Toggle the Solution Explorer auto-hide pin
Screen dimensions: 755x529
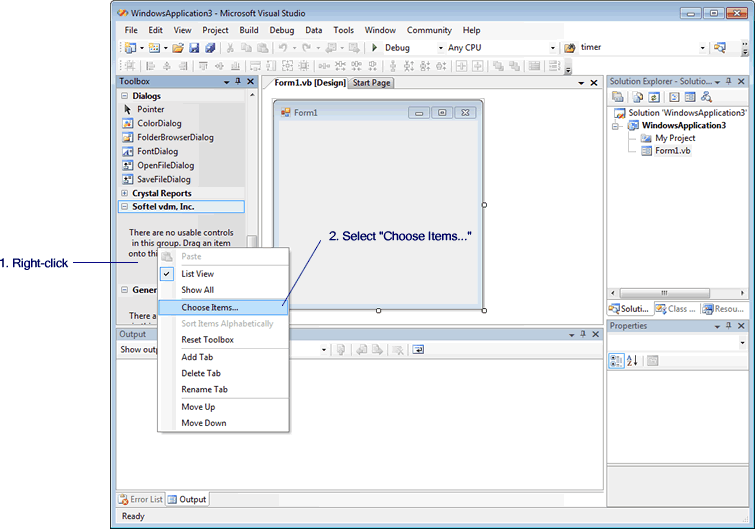728,81
